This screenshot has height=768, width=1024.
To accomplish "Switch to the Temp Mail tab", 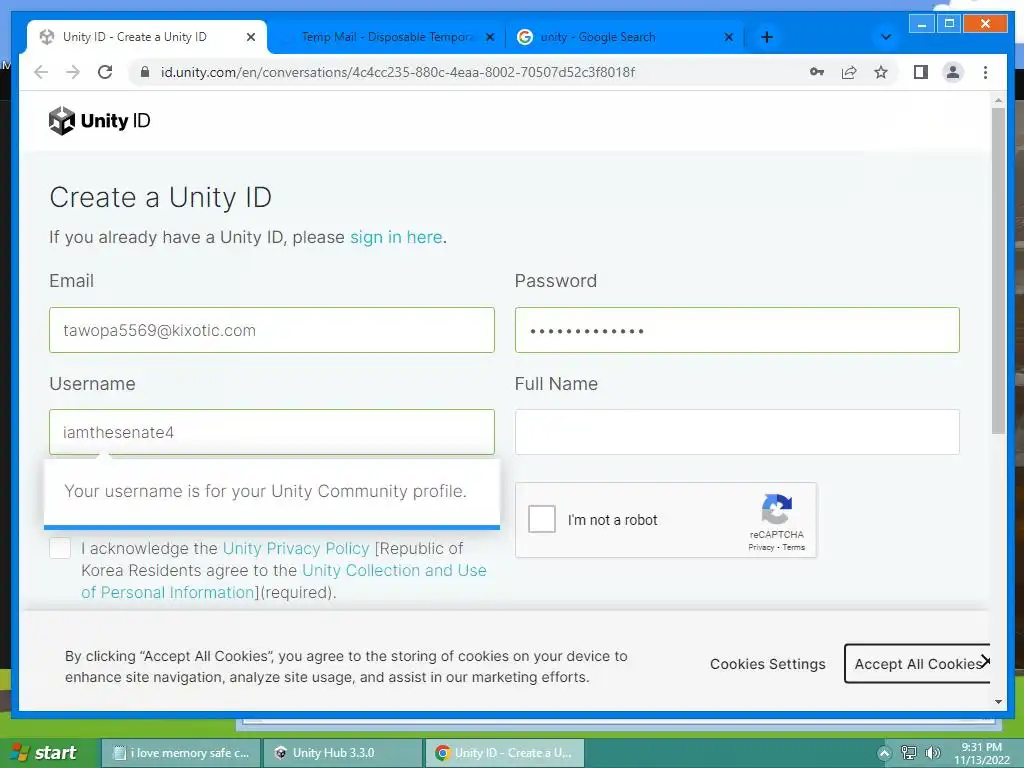I will [x=387, y=37].
